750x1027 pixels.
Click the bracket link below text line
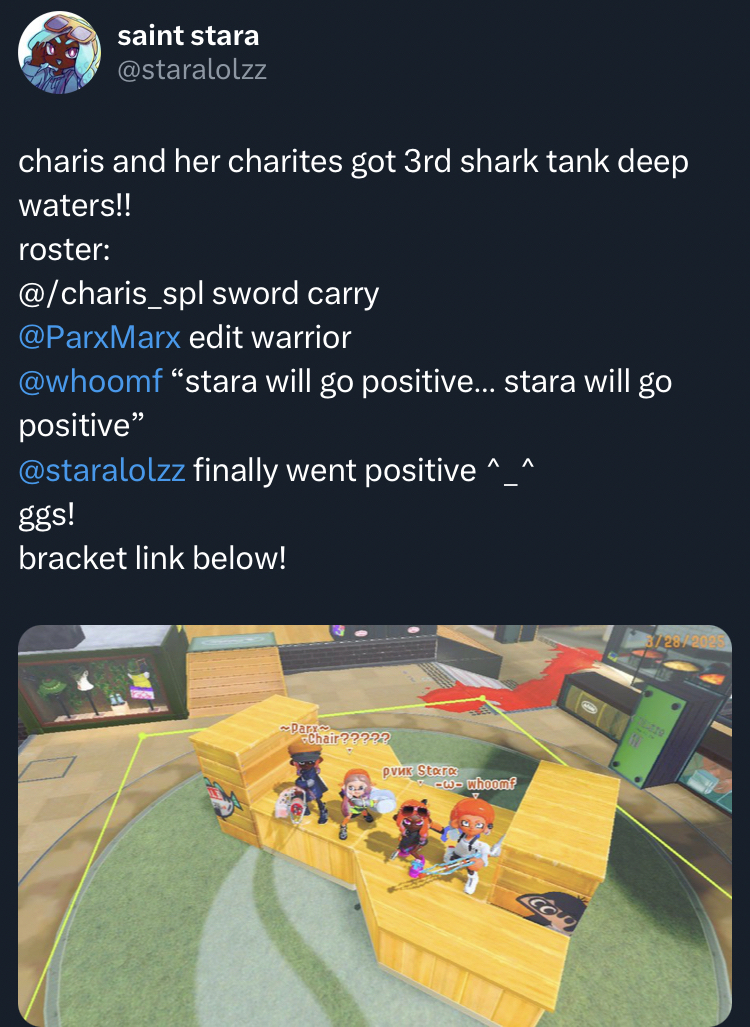tap(152, 558)
